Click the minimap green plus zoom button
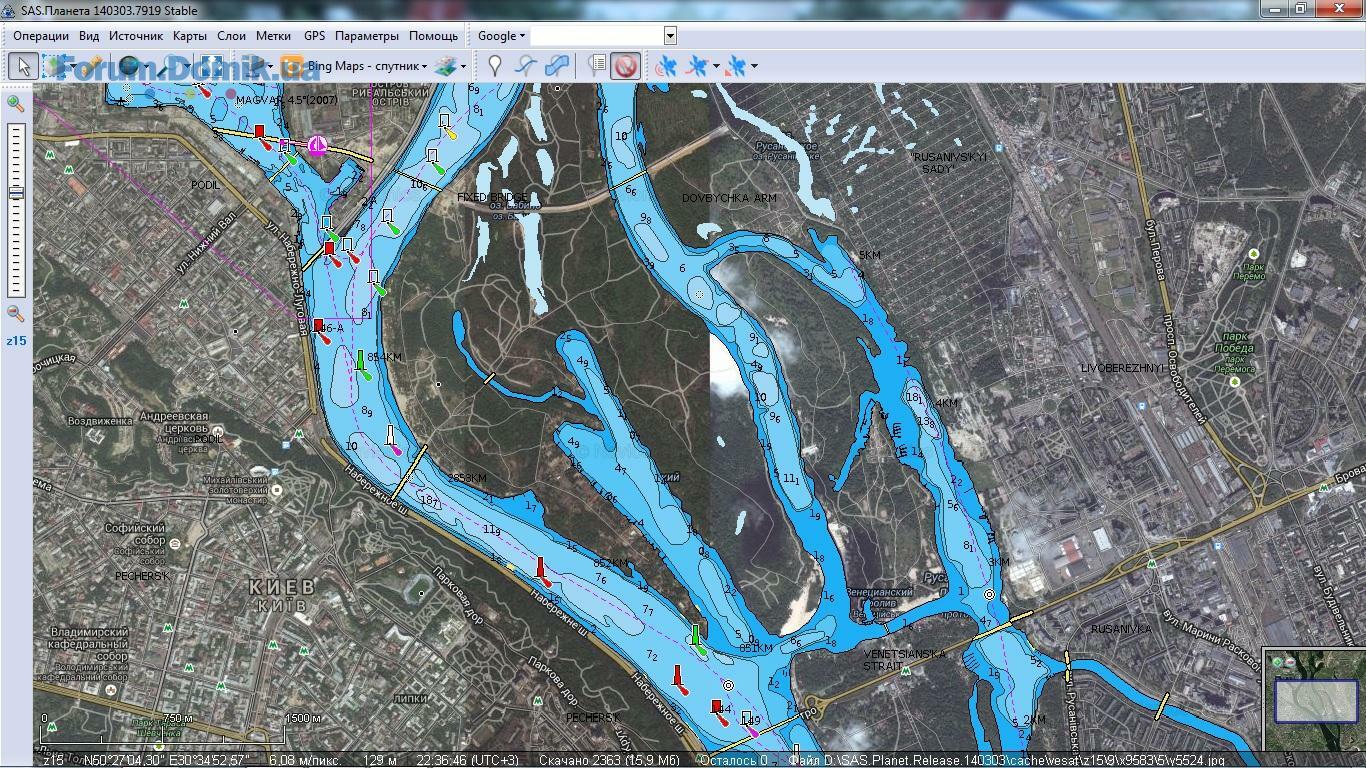Viewport: 1366px width, 768px height. [x=1277, y=662]
